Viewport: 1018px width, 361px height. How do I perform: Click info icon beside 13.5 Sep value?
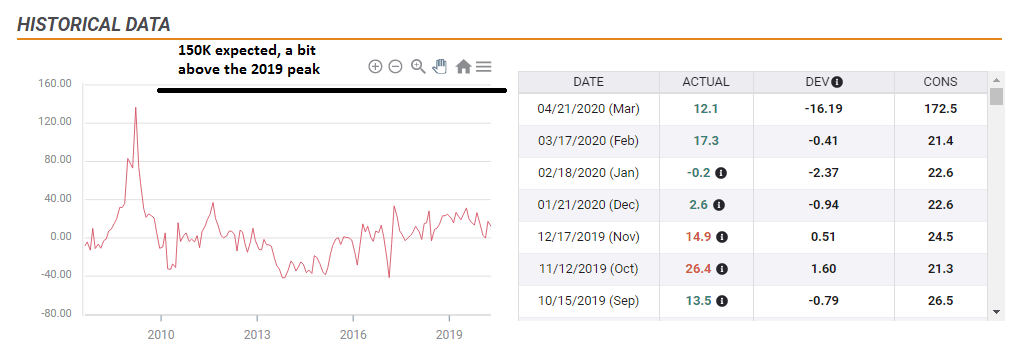pyautogui.click(x=722, y=301)
